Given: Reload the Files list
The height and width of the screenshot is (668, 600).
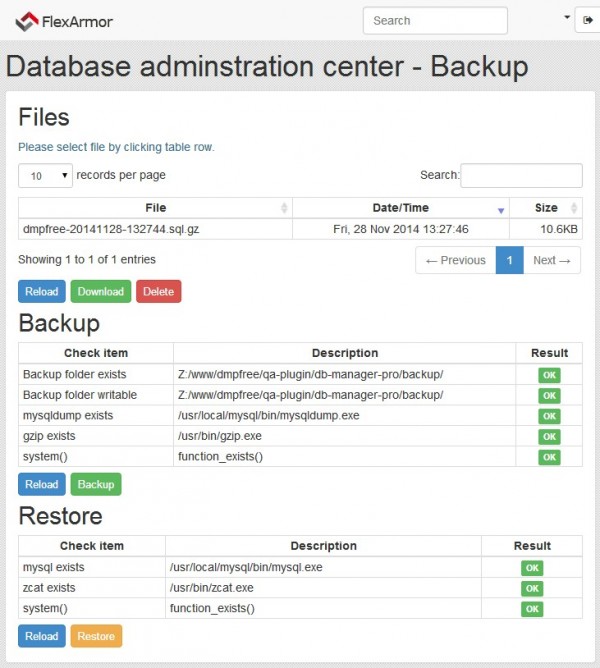Looking at the screenshot, I should click(x=41, y=292).
